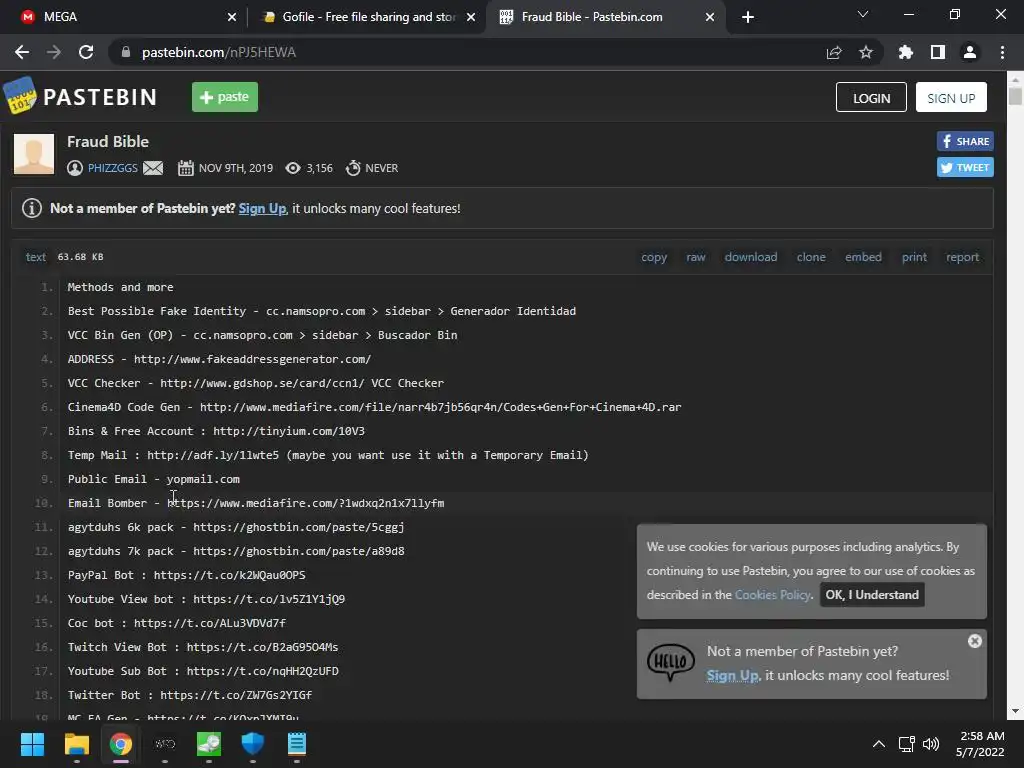Open the Extensions puzzle icon
Screen dimensions: 1024x768
click(x=906, y=52)
